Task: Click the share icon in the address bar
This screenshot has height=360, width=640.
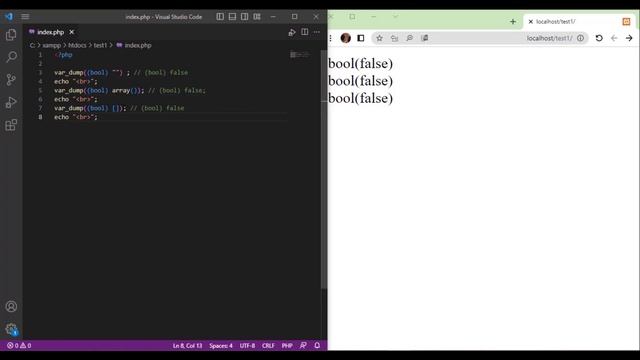Action: (394, 38)
